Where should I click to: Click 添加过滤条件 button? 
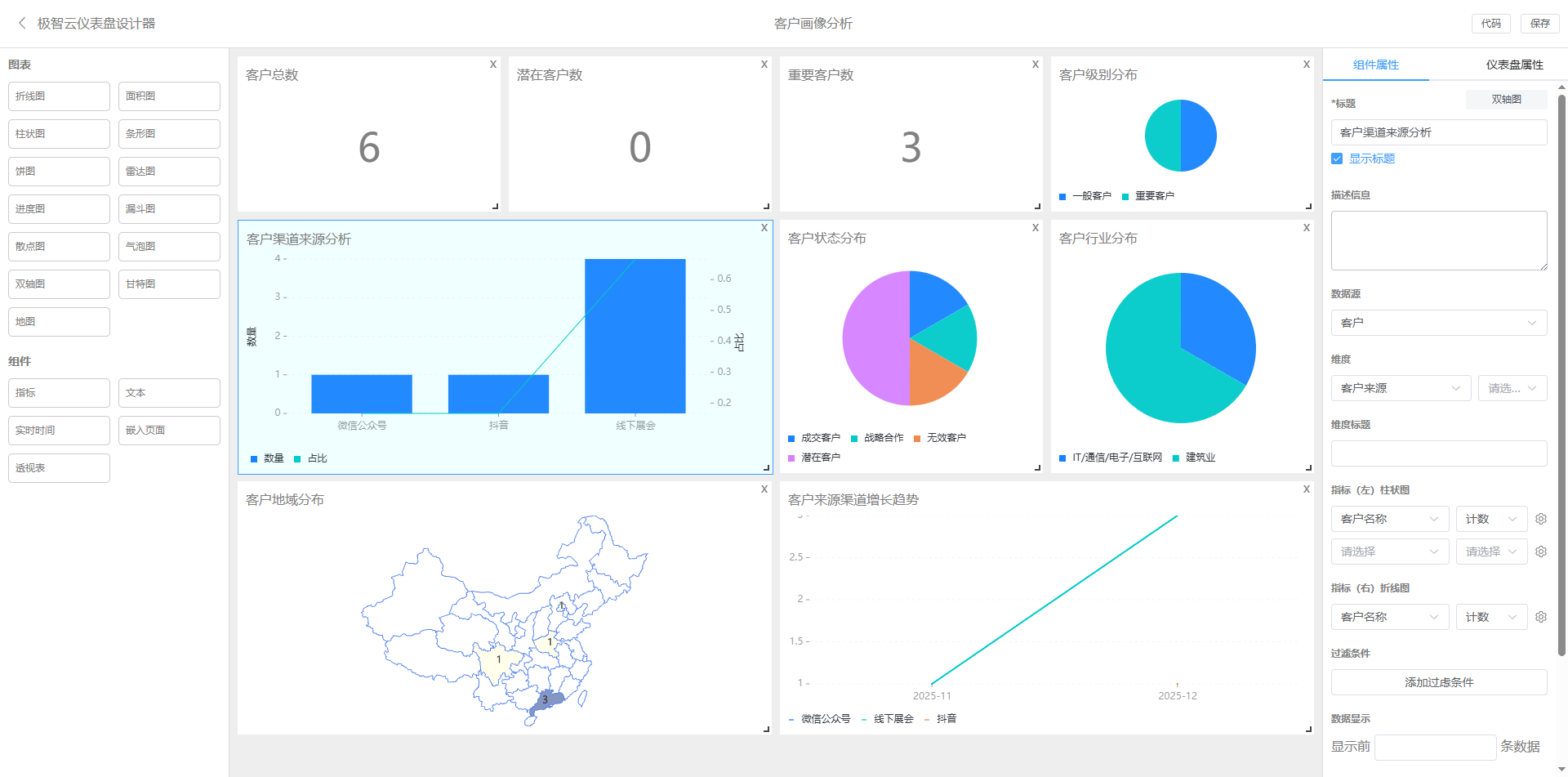(x=1438, y=682)
